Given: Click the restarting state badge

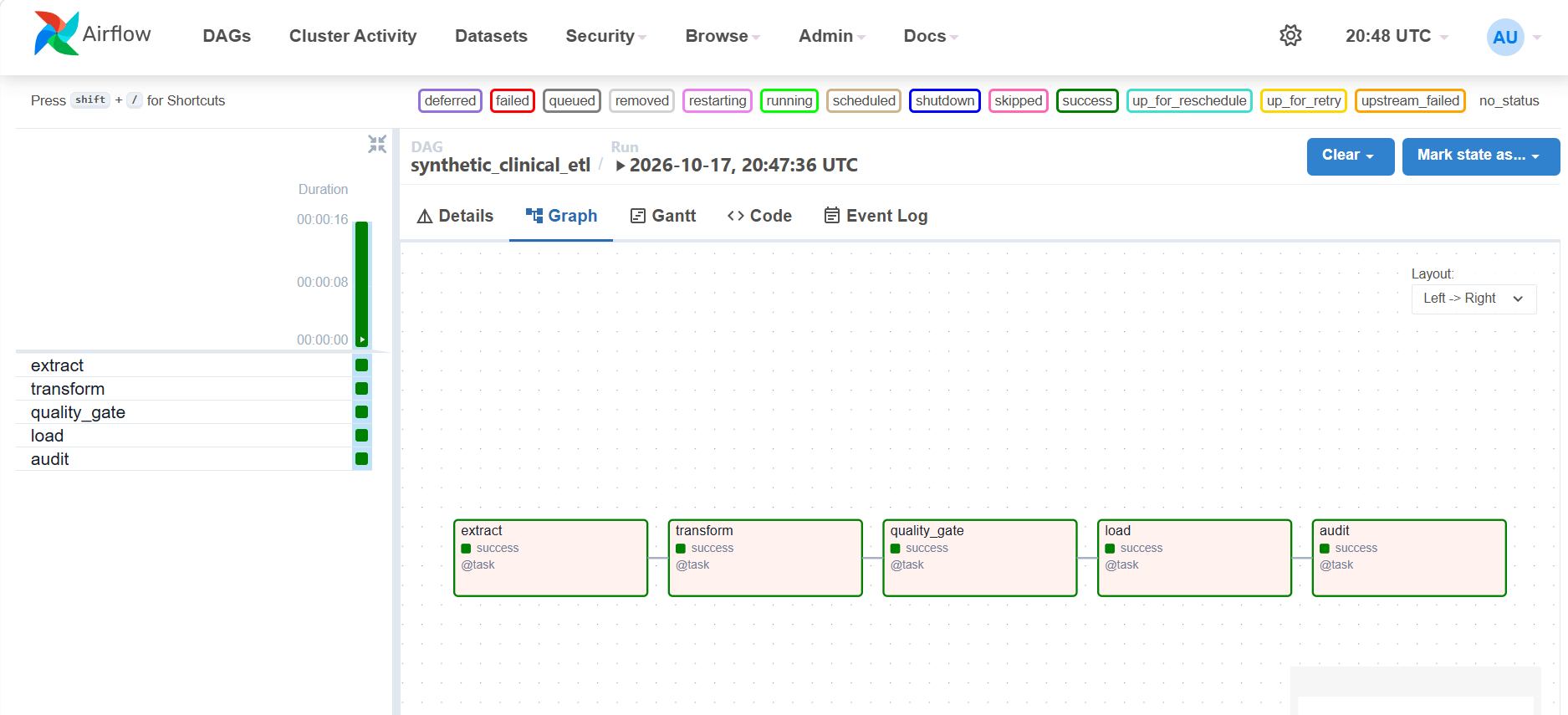Looking at the screenshot, I should pos(718,100).
